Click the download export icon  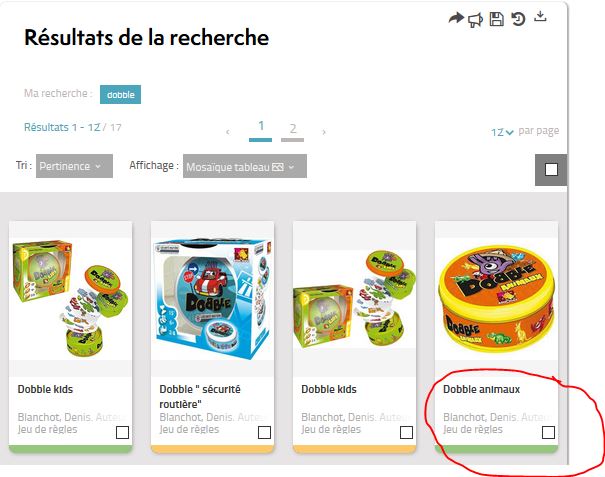(541, 16)
